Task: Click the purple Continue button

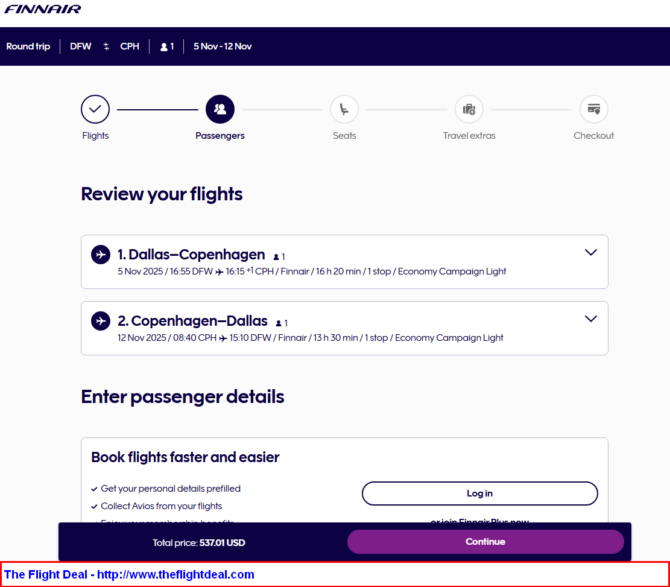Action: [485, 542]
